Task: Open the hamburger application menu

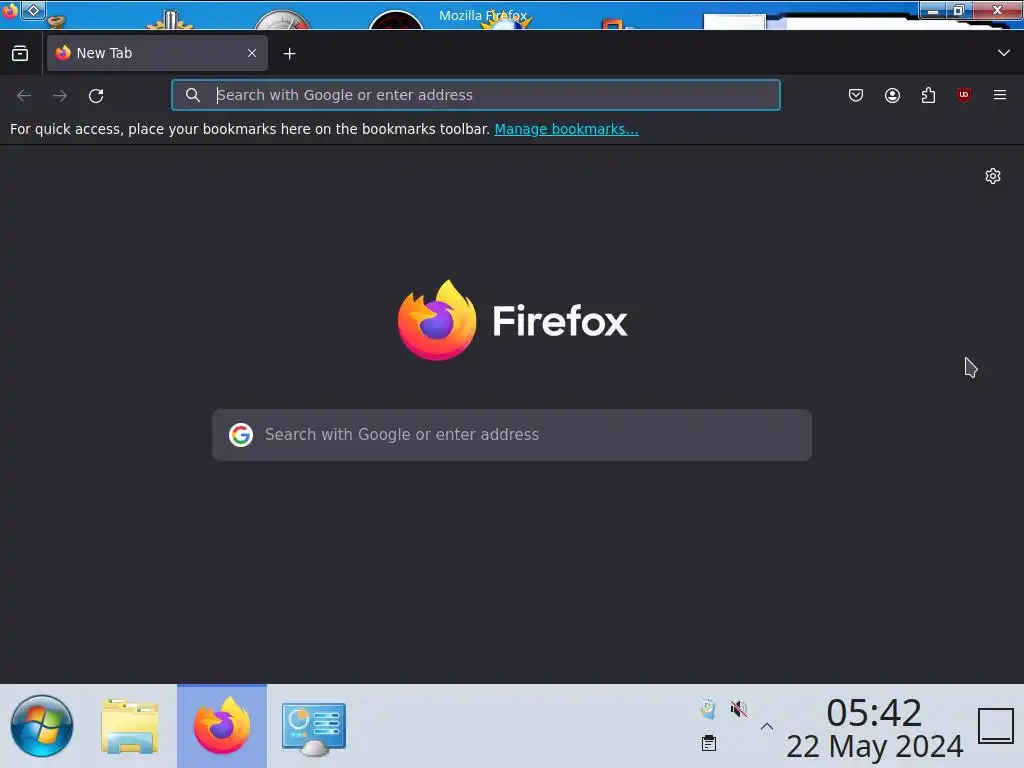Action: 1000,95
